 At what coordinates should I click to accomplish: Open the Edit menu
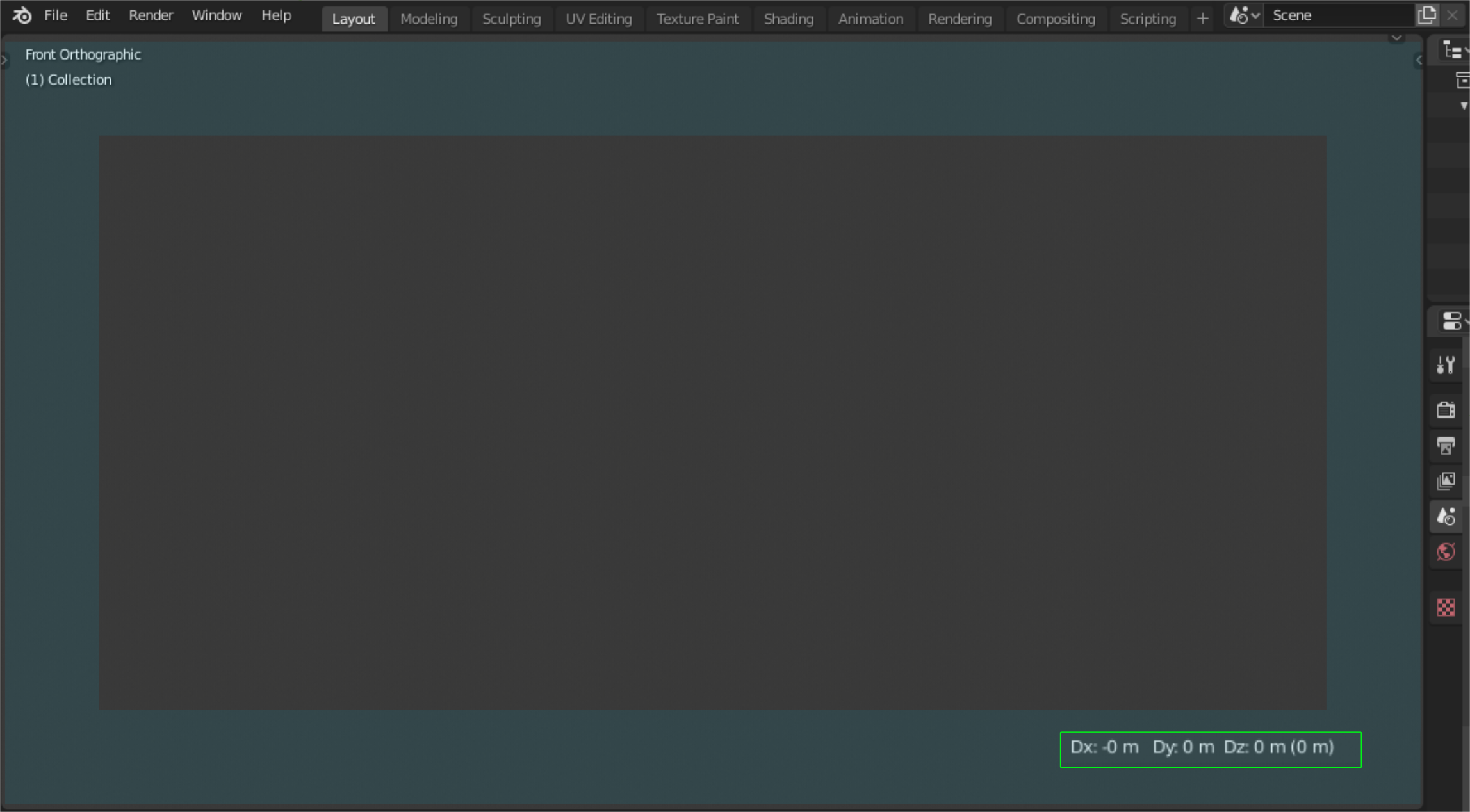pos(97,15)
